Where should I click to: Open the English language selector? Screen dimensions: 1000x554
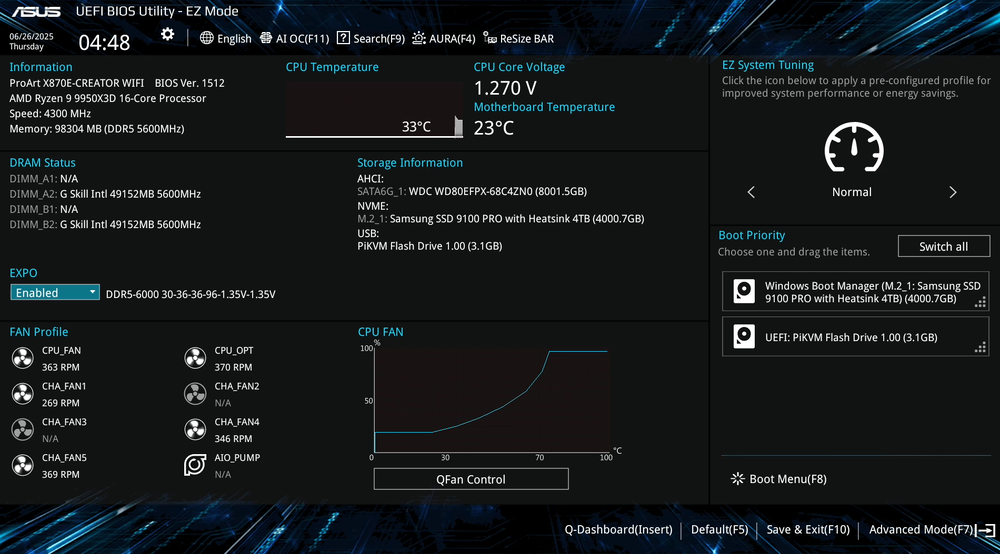226,39
